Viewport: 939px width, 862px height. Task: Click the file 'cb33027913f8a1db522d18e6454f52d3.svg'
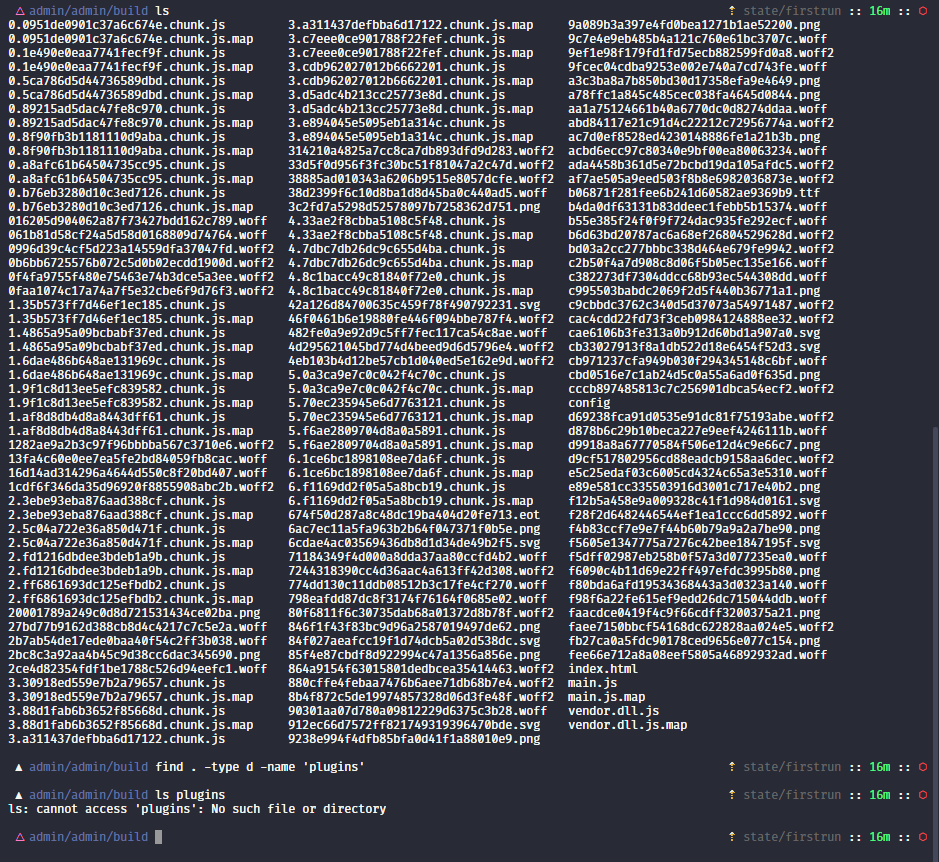[x=693, y=347]
